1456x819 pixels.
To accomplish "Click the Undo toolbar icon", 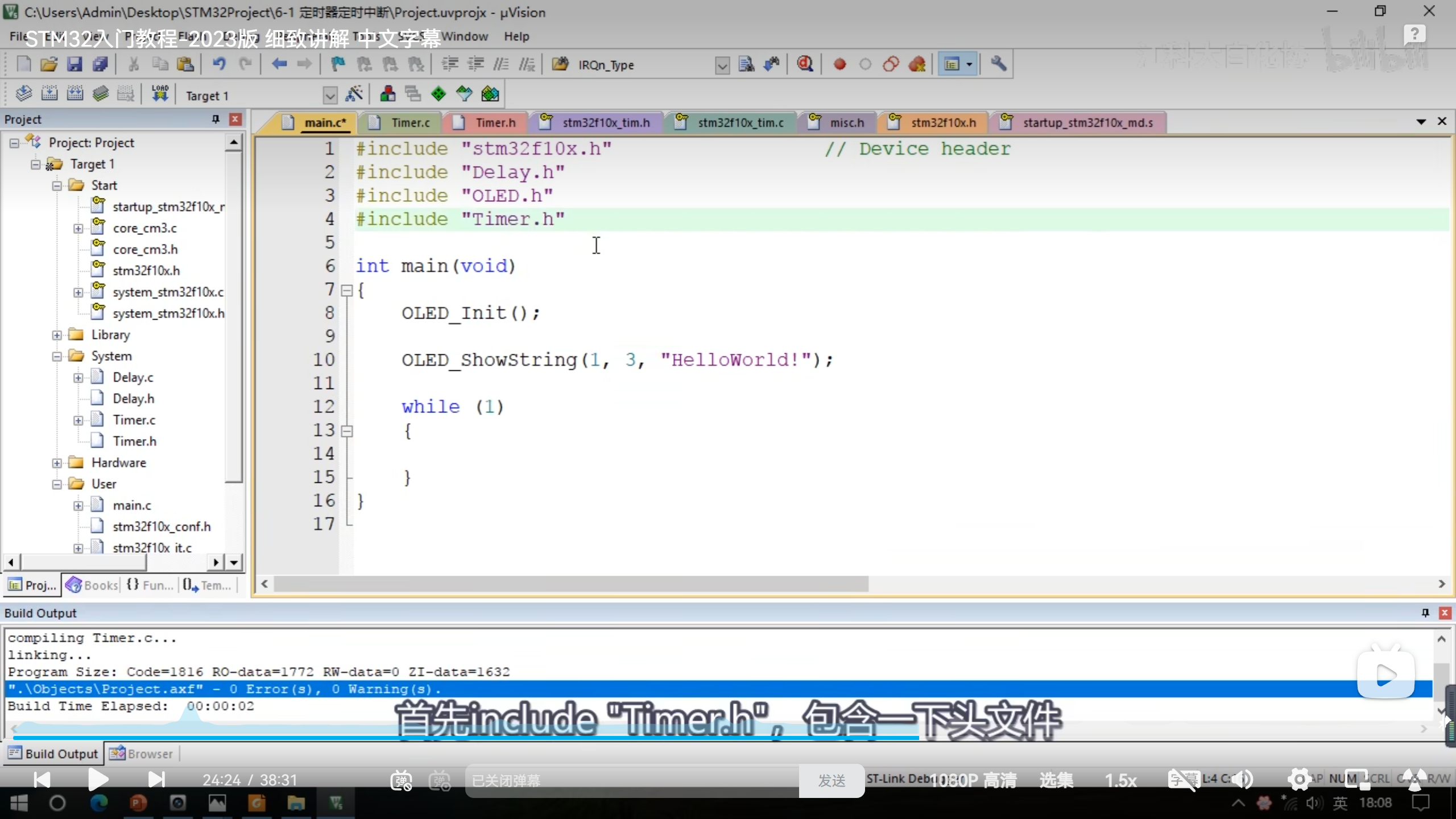I will click(219, 64).
